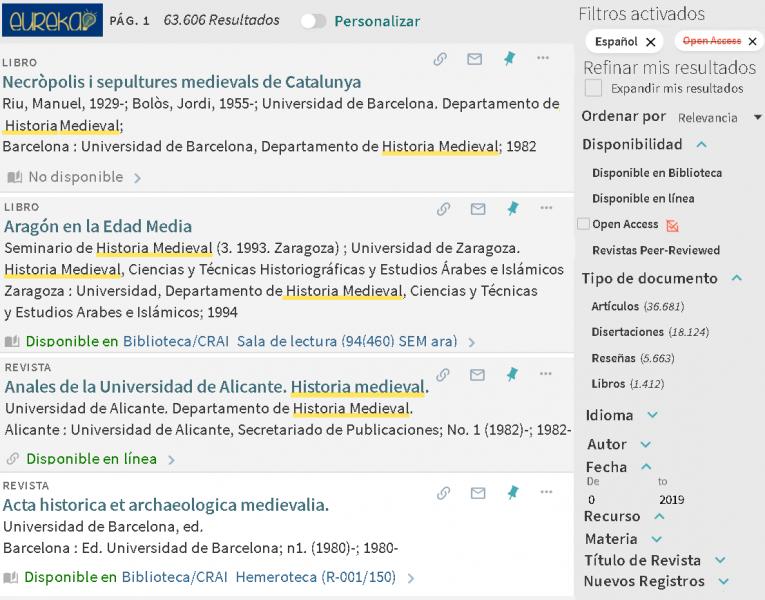The width and height of the screenshot is (765, 600).
Task: Email the Anales de la Universidad de Alicante record
Action: coord(478,375)
